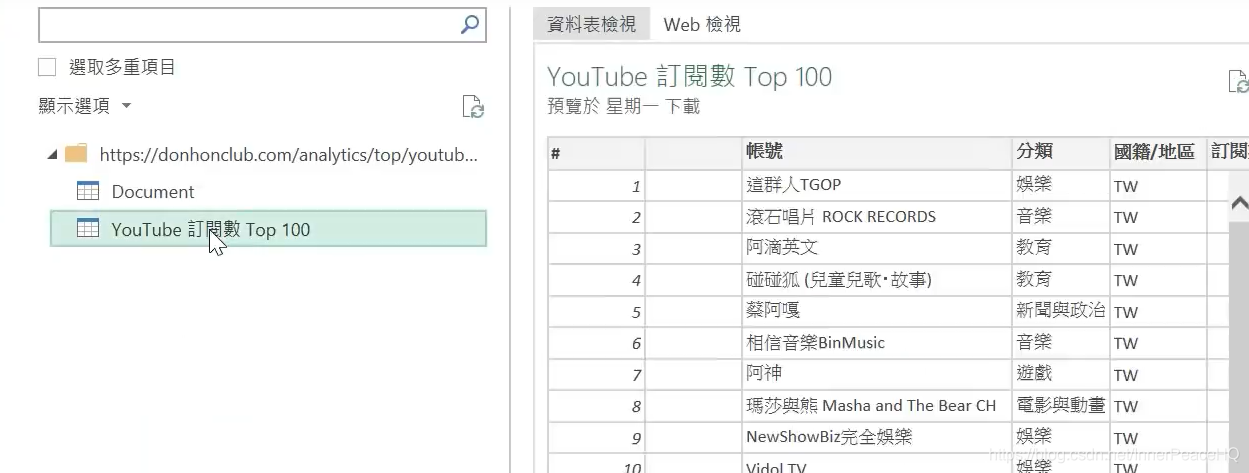1249x473 pixels.
Task: Click the 這群人TGOP cell
Action: point(876,185)
